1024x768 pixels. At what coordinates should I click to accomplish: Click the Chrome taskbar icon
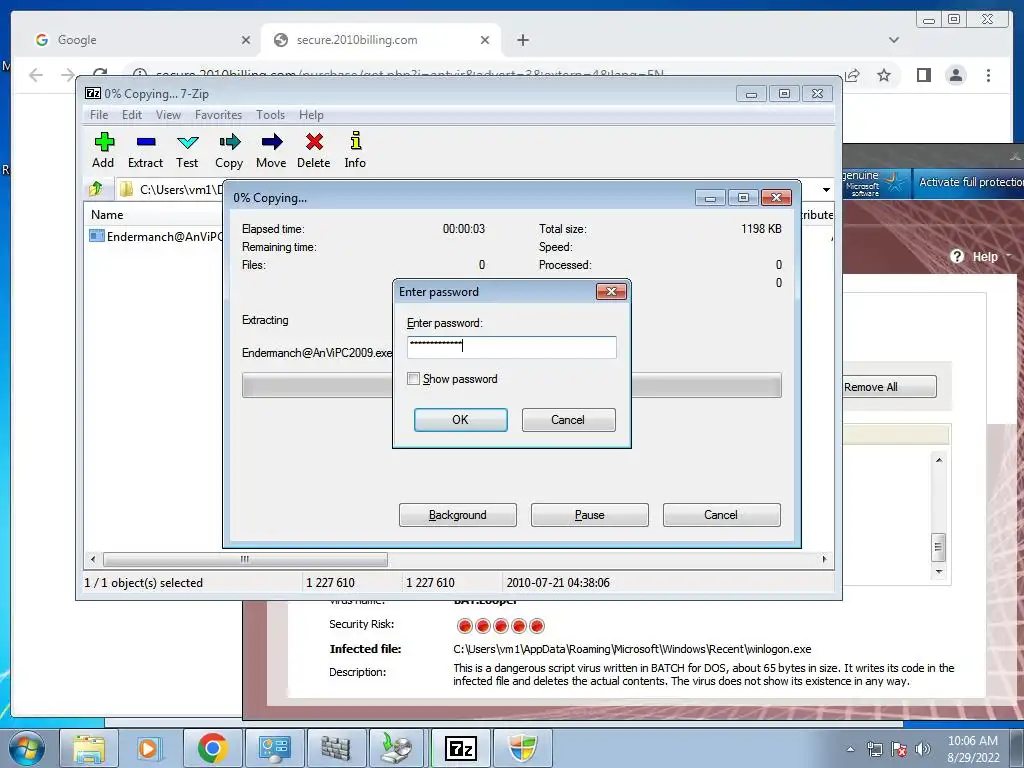click(x=212, y=748)
